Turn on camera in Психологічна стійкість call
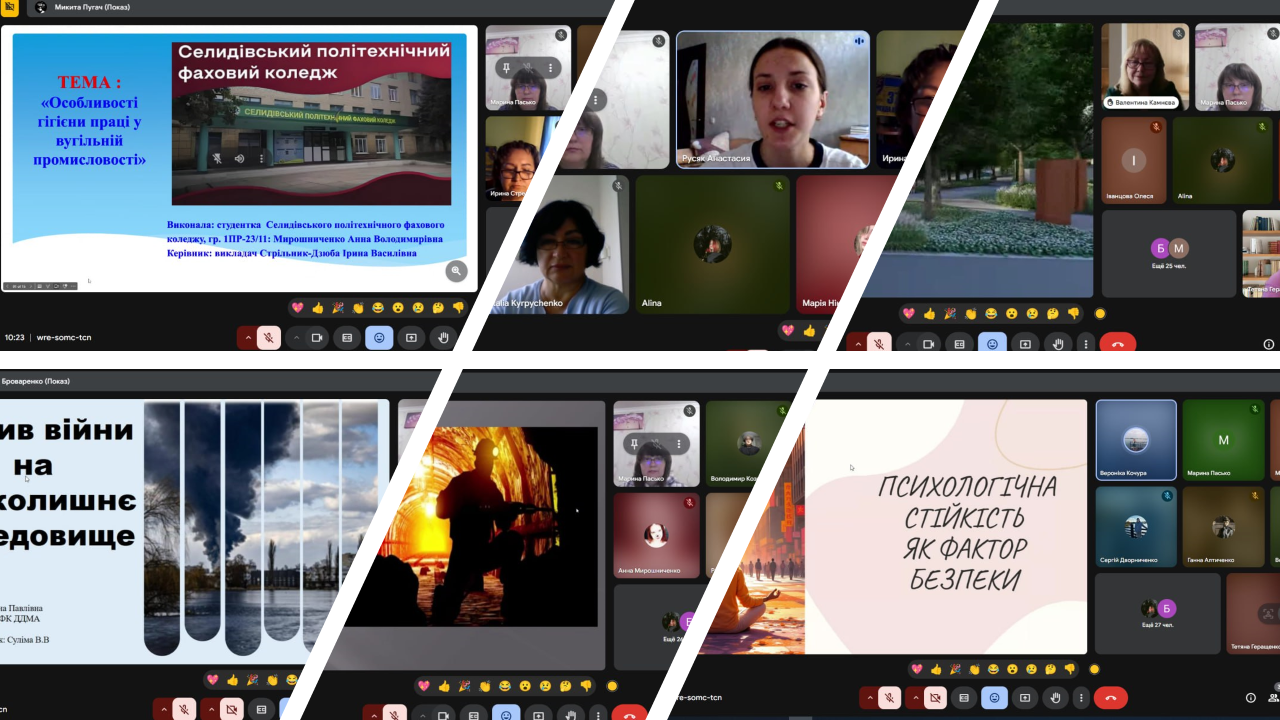Viewport: 1280px width, 720px height. click(935, 698)
